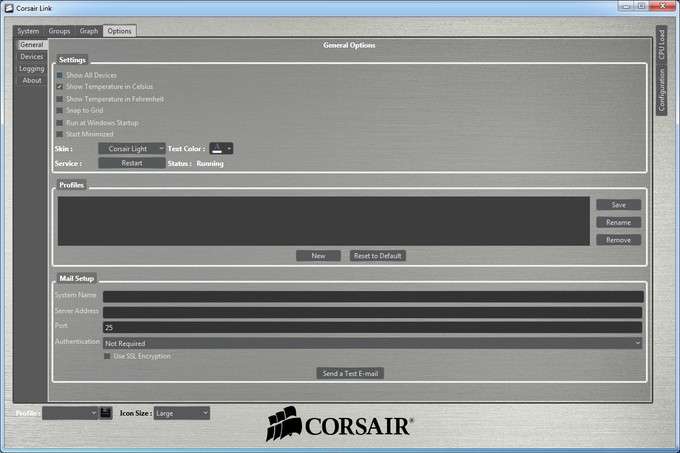
Task: Click Send a Test E-mail button
Action: click(350, 373)
